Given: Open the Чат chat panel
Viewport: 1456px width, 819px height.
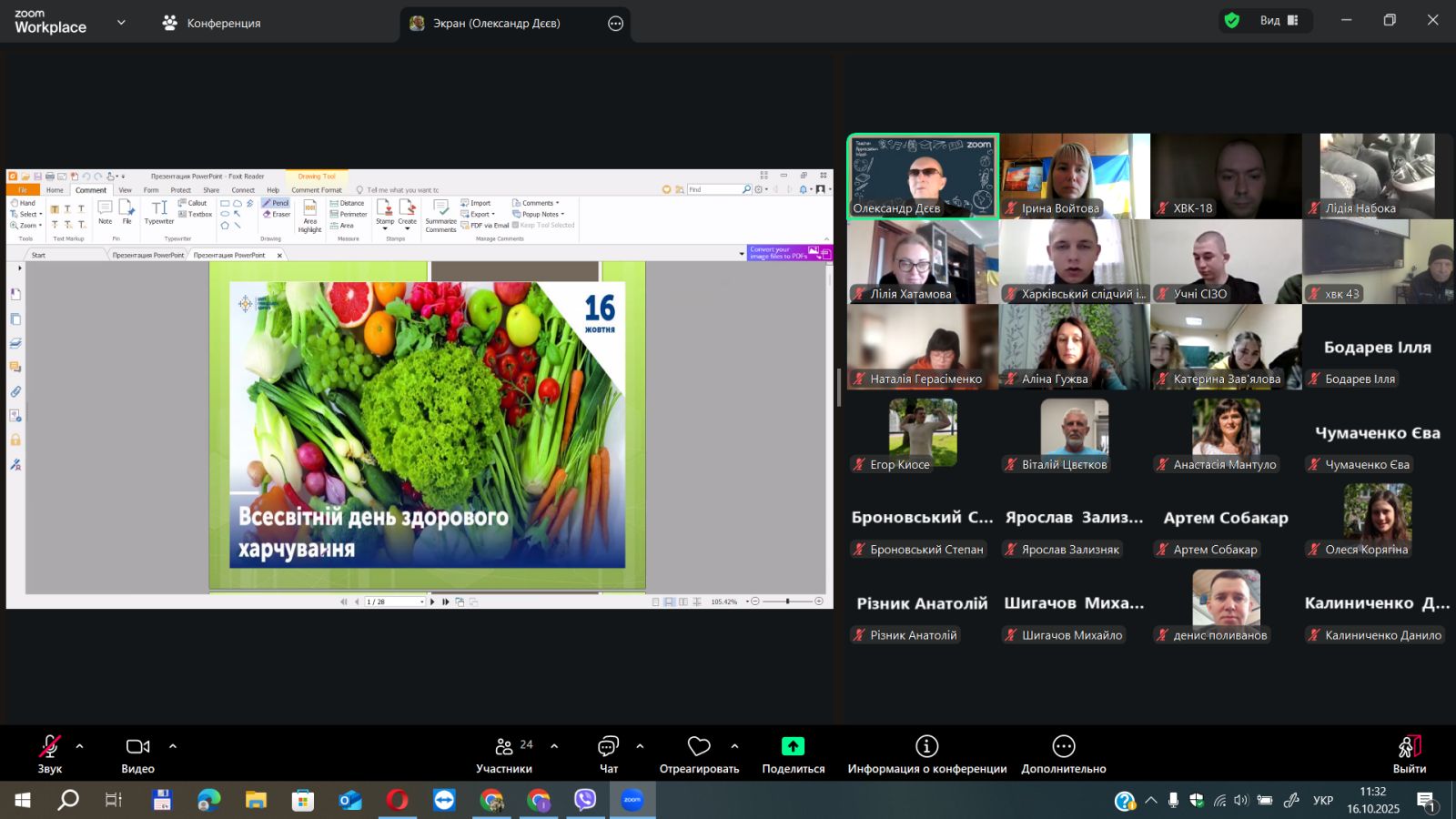Looking at the screenshot, I should pyautogui.click(x=608, y=753).
